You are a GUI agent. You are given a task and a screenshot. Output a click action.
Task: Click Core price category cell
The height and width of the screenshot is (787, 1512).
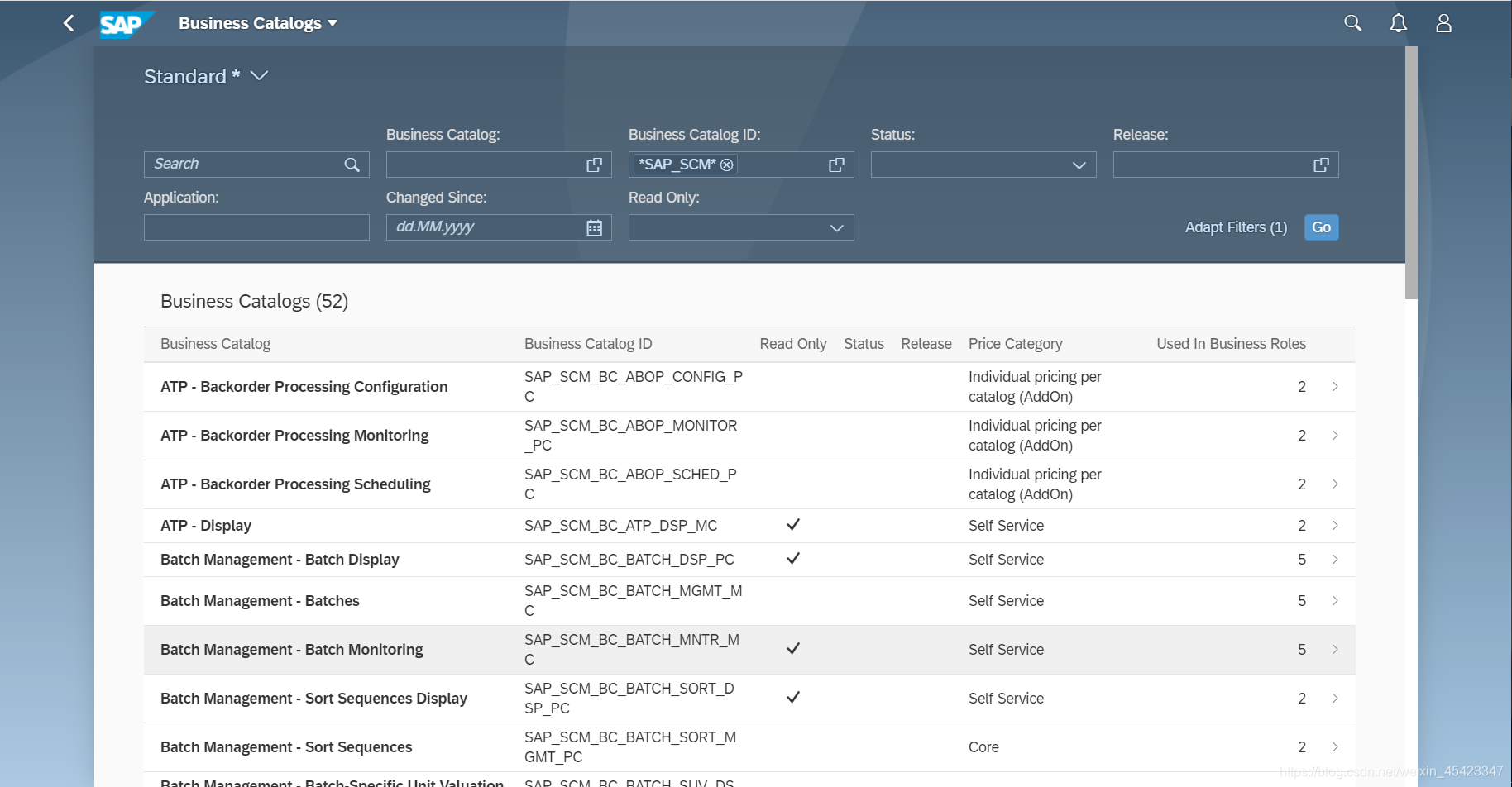click(983, 747)
